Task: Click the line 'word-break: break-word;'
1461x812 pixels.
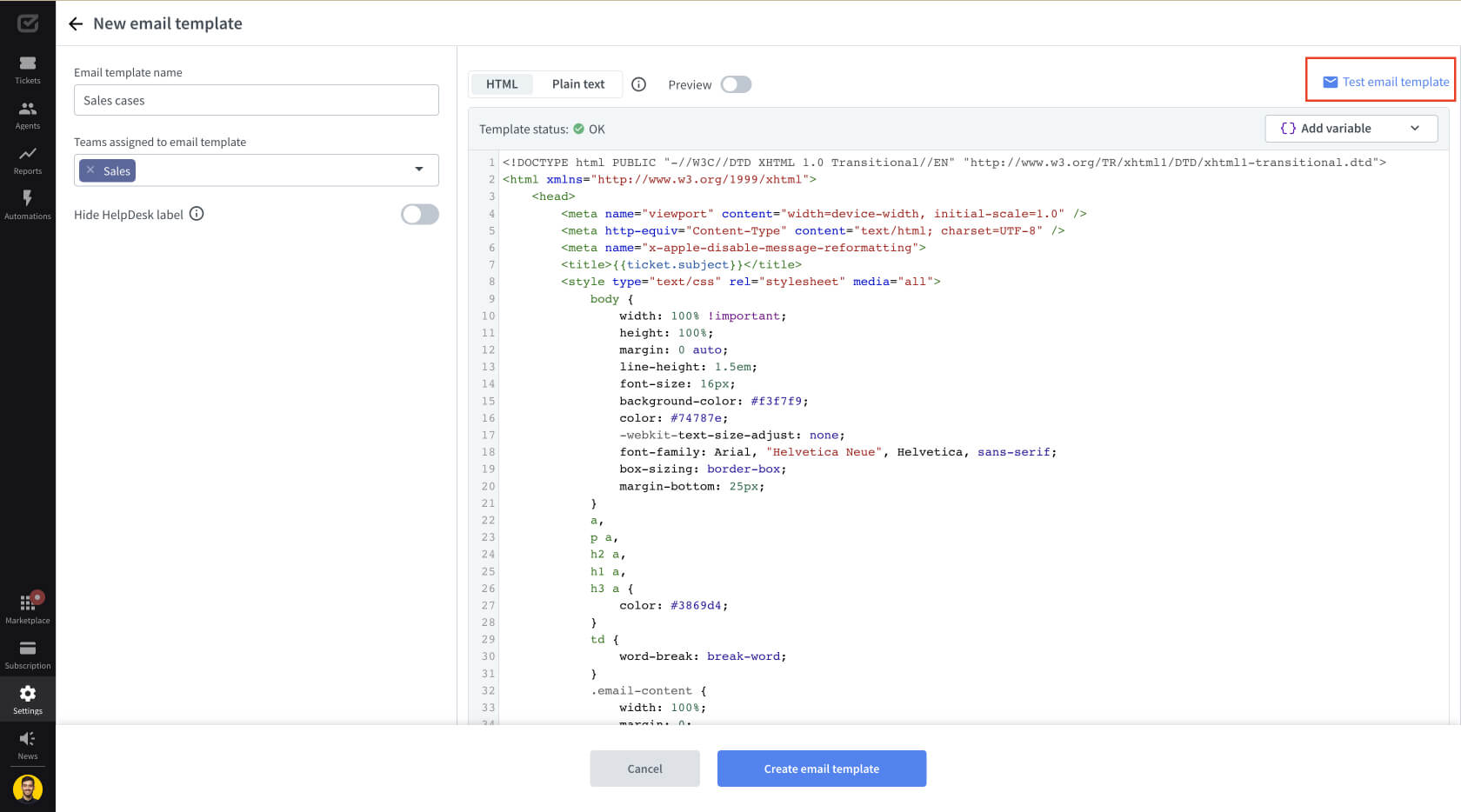Action: coord(703,657)
